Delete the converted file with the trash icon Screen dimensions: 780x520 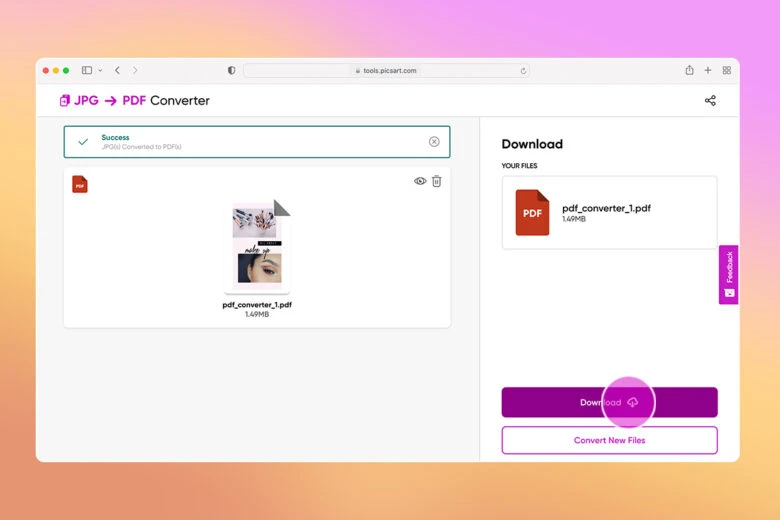(437, 181)
